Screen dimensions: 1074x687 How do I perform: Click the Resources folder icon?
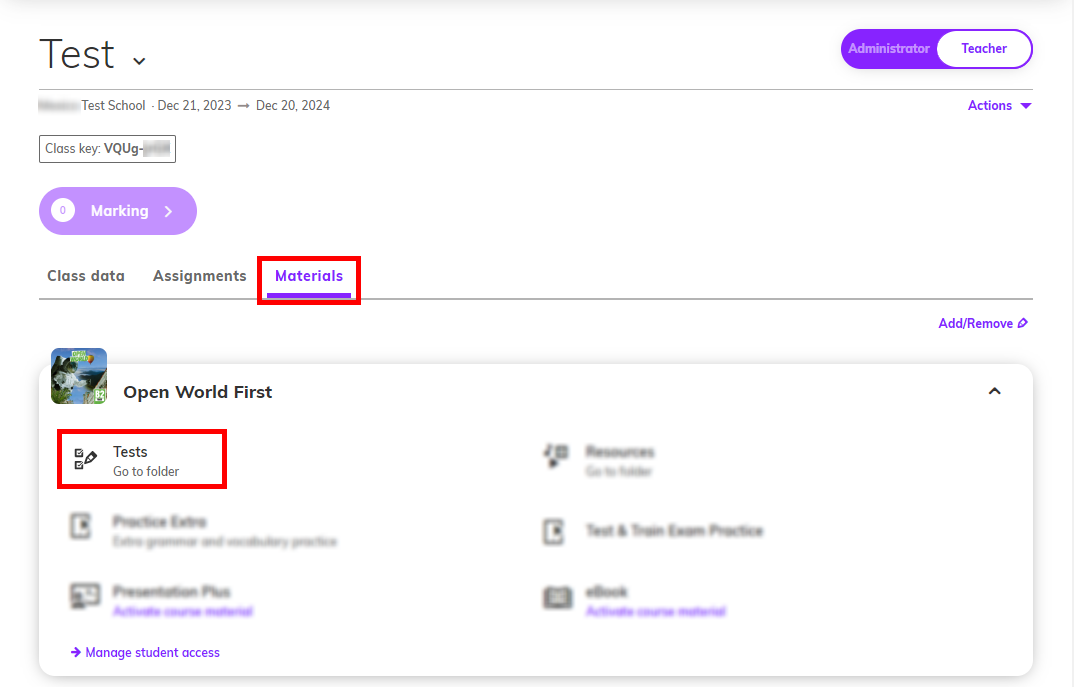click(556, 455)
